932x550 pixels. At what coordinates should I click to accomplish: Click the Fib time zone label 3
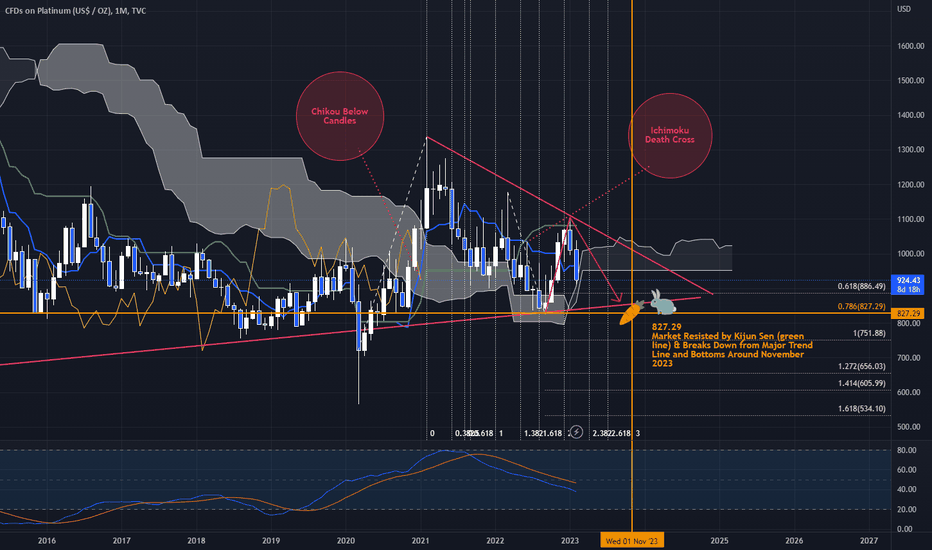[x=638, y=433]
